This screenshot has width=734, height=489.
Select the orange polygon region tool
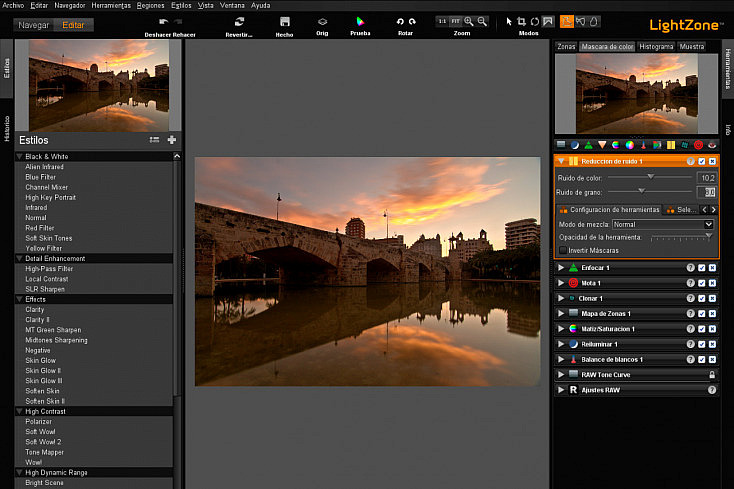coord(566,22)
